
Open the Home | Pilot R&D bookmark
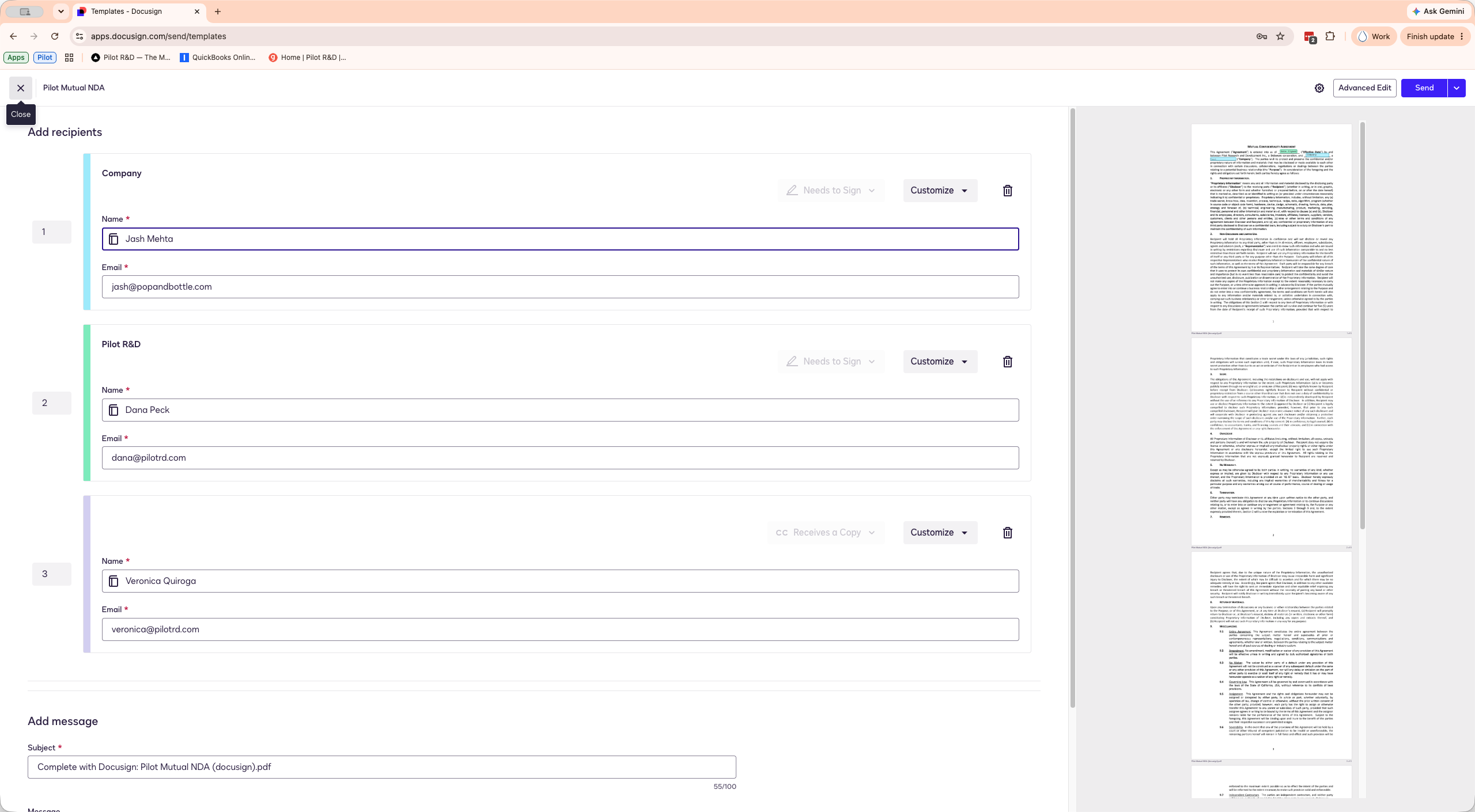click(307, 58)
